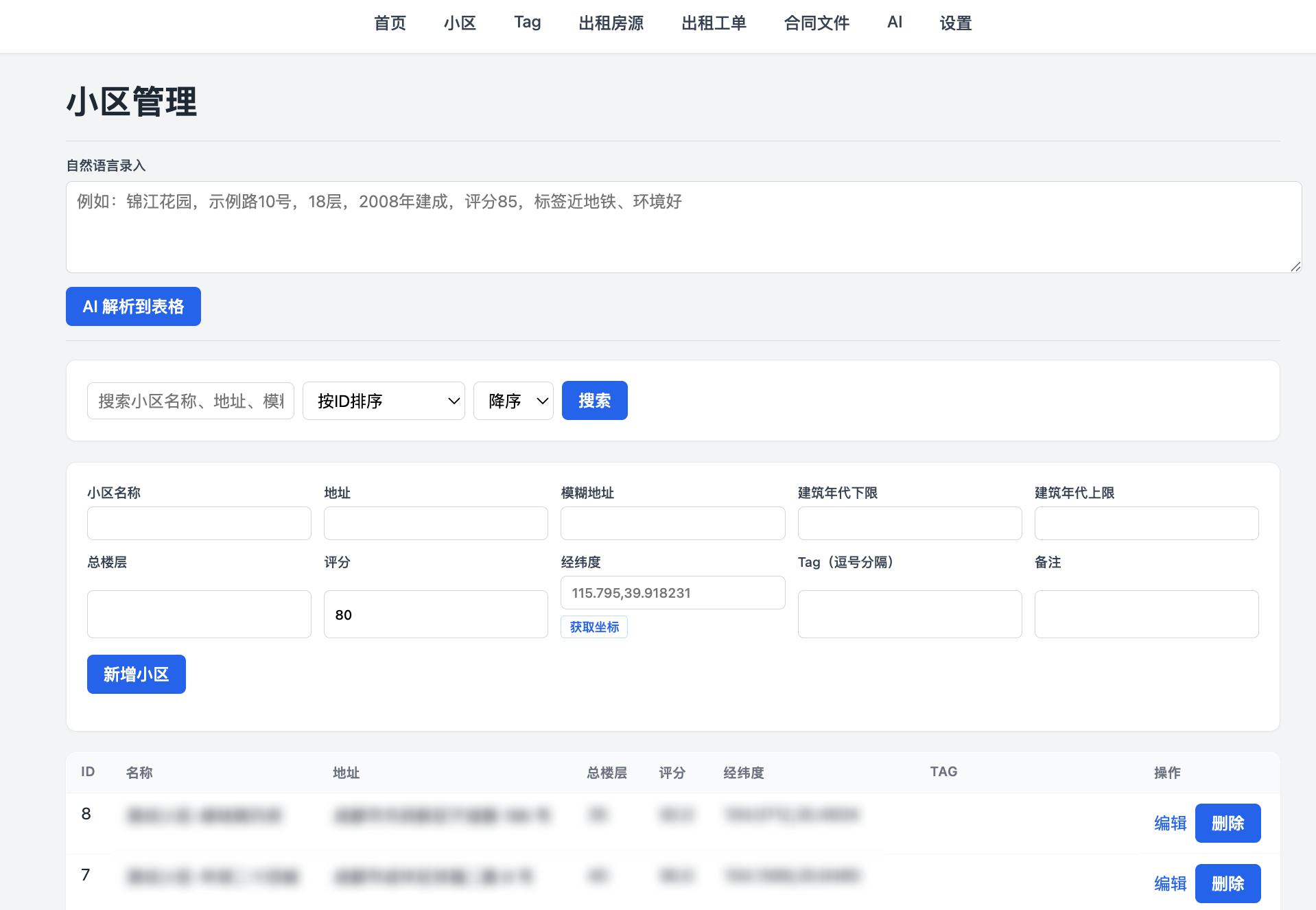Click 编辑 for row ID 8
This screenshot has width=1316, height=910.
click(1170, 824)
